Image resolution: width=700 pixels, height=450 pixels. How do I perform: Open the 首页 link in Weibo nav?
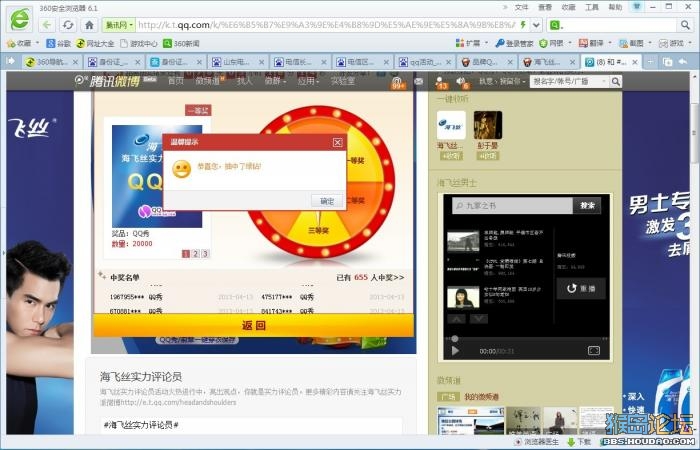(175, 81)
